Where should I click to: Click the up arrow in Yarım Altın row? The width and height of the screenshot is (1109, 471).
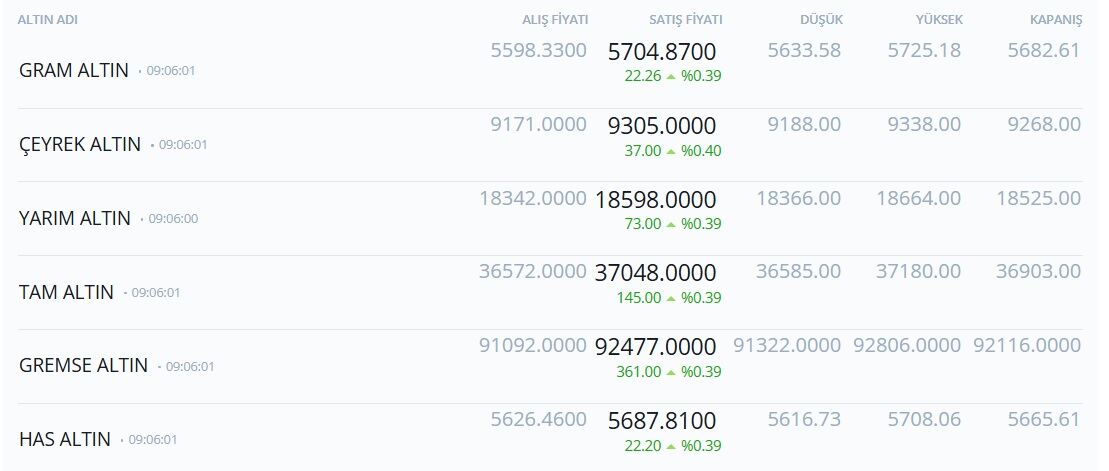tap(671, 224)
